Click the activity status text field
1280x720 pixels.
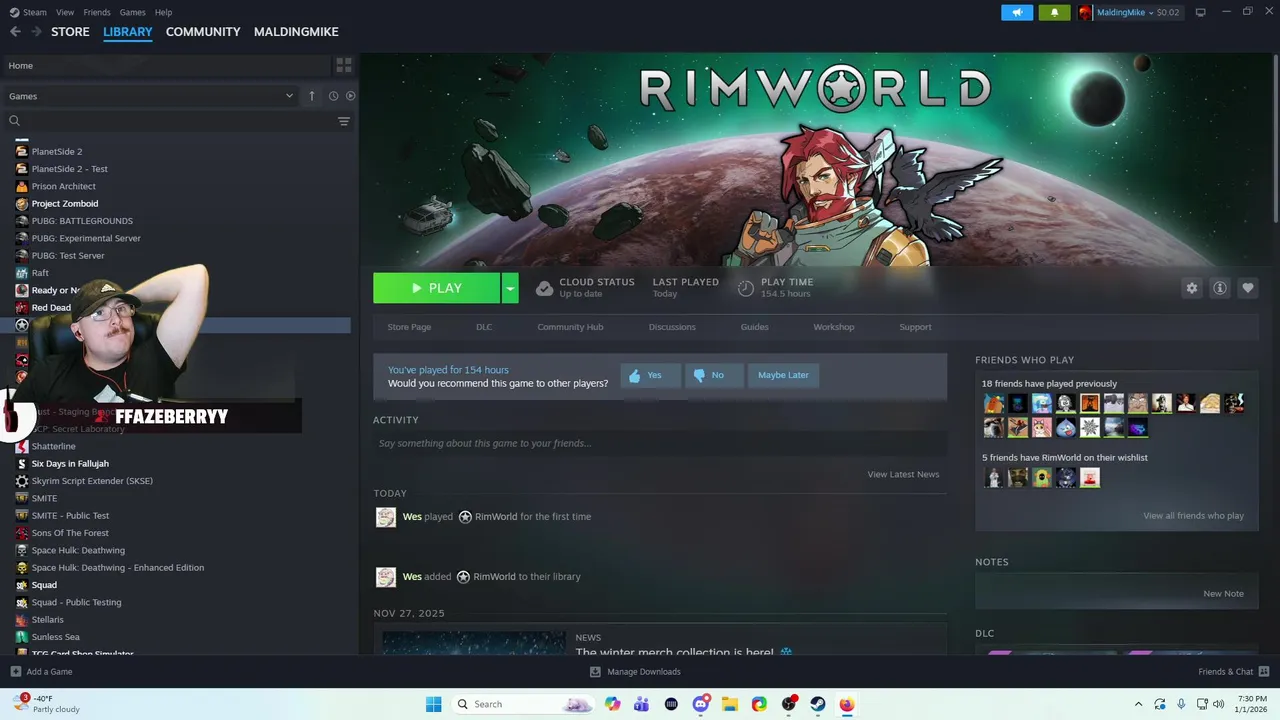pos(660,443)
